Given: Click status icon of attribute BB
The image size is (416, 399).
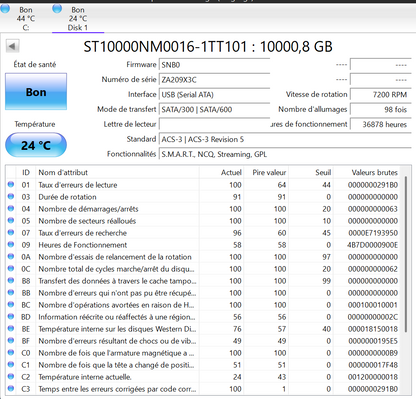Looking at the screenshot, I should (x=11, y=292).
